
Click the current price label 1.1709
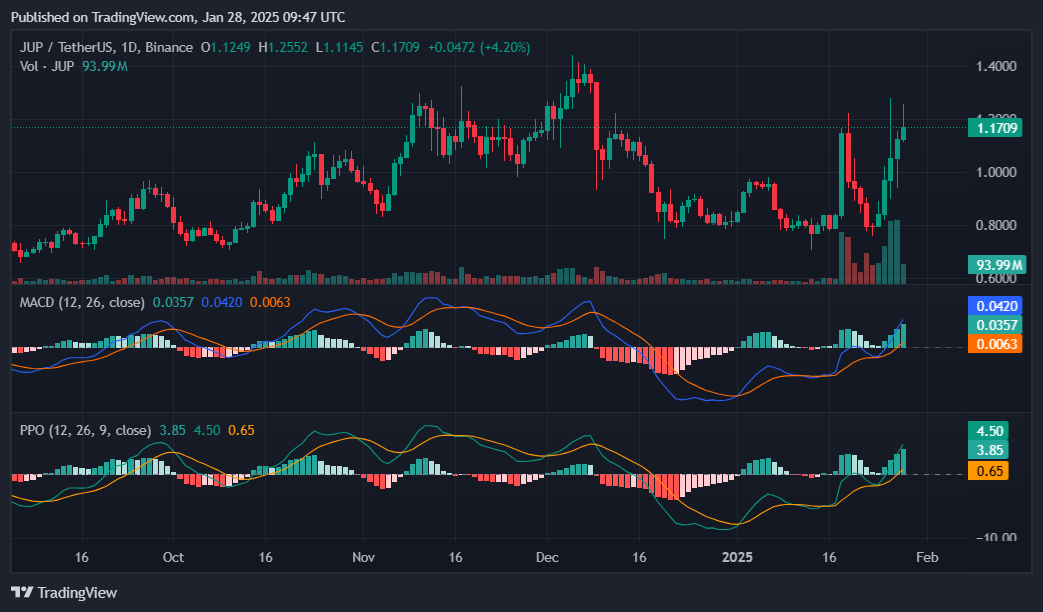pos(994,128)
